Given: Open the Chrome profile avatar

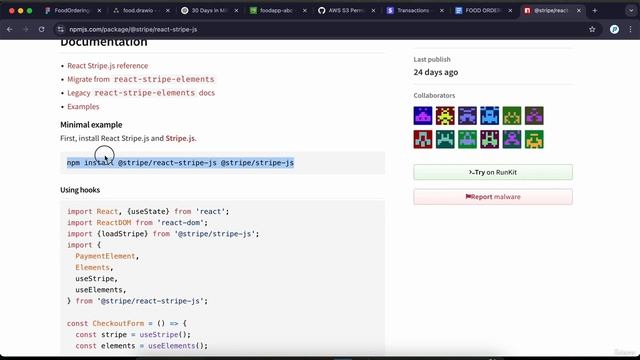Looking at the screenshot, I should tap(614, 29).
